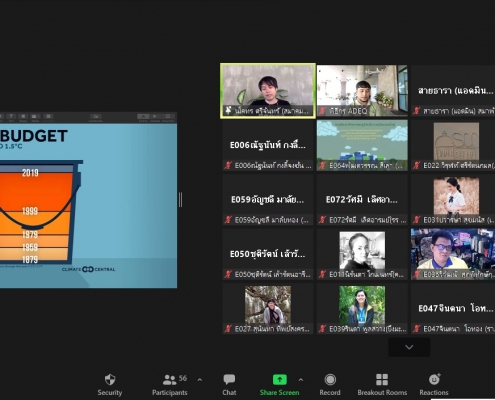This screenshot has width=495, height=400.
Task: Select the active speaker video tile
Action: (268, 91)
